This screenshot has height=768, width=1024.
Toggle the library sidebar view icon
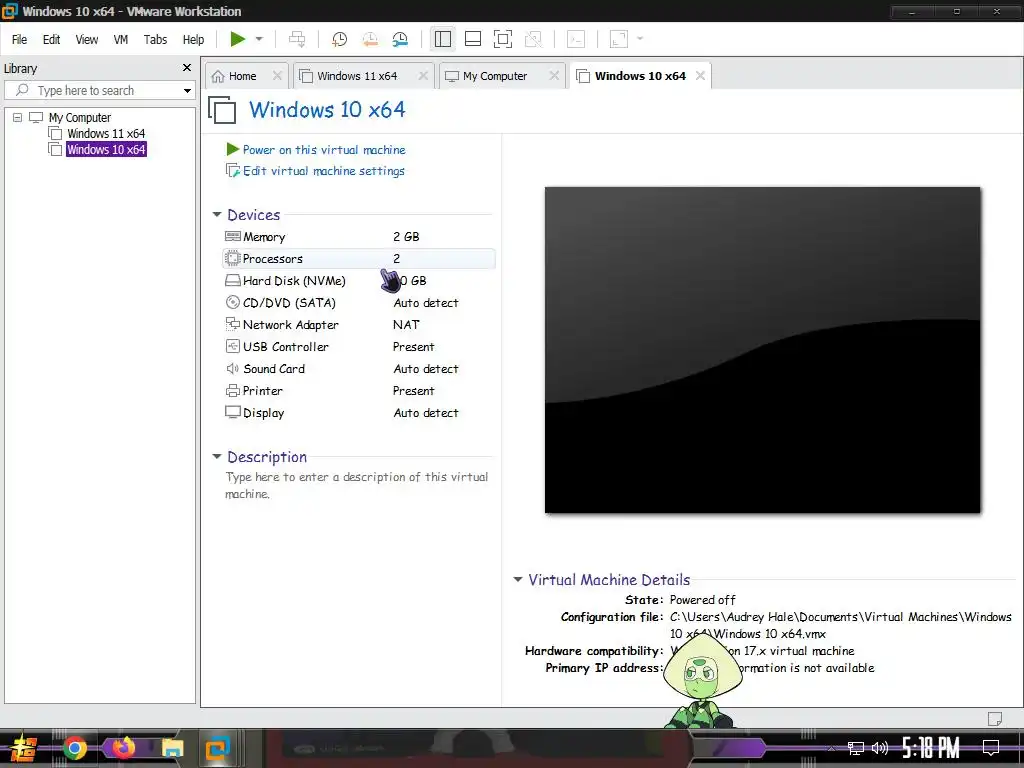443,39
